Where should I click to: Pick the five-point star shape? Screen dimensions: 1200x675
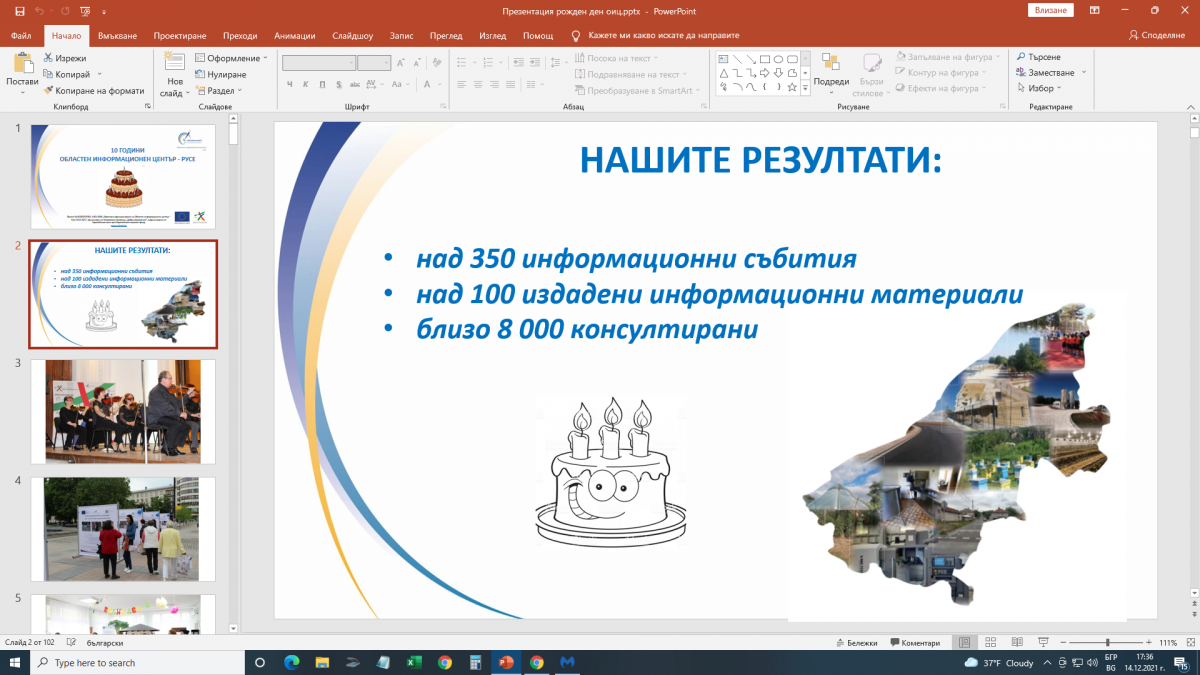pyautogui.click(x=791, y=88)
